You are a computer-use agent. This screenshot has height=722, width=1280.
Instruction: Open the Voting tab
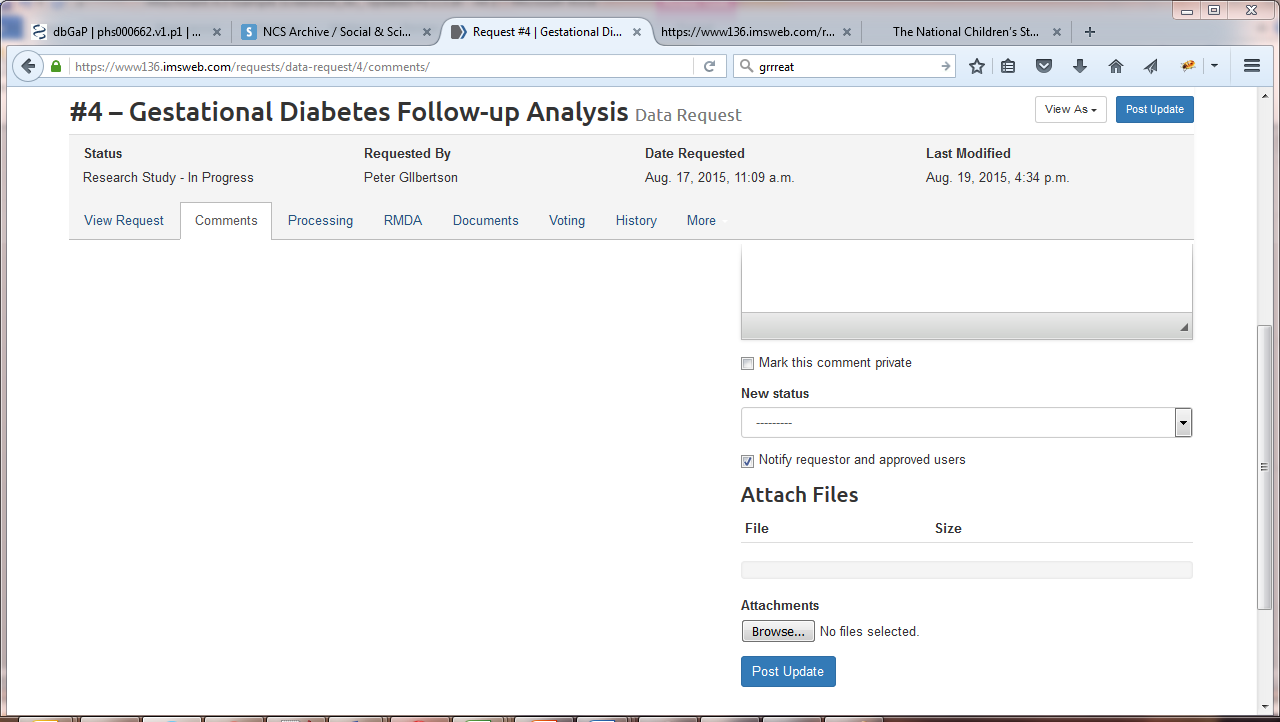[567, 221]
